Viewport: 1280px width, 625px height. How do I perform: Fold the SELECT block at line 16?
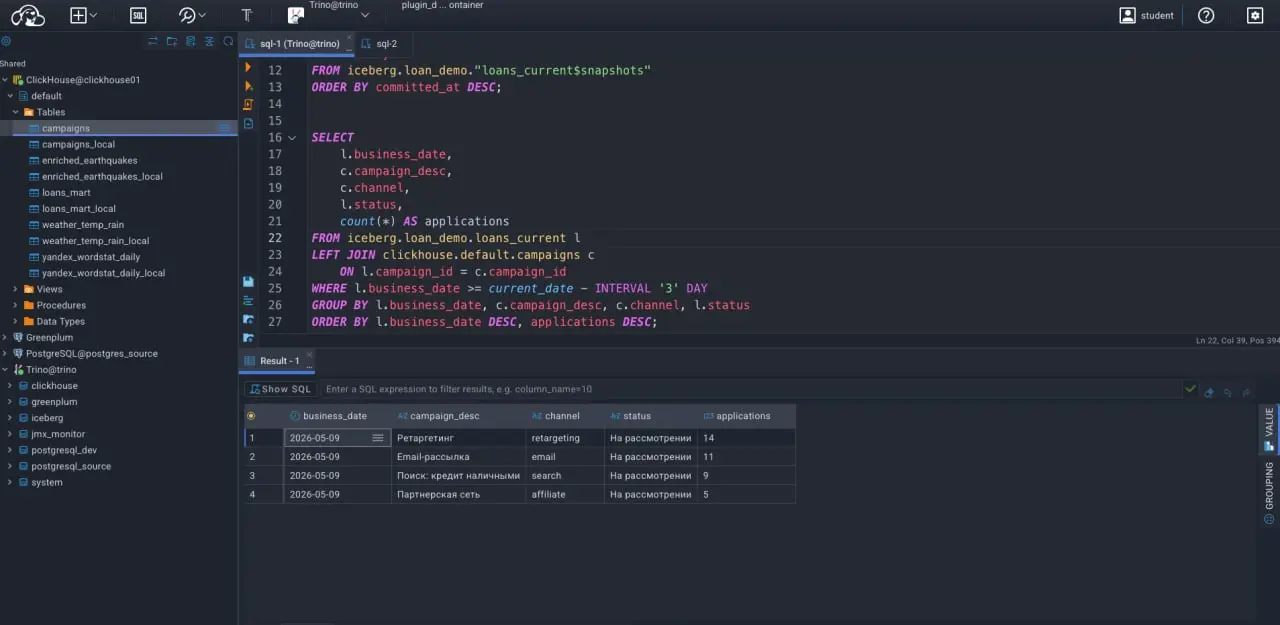coord(292,138)
